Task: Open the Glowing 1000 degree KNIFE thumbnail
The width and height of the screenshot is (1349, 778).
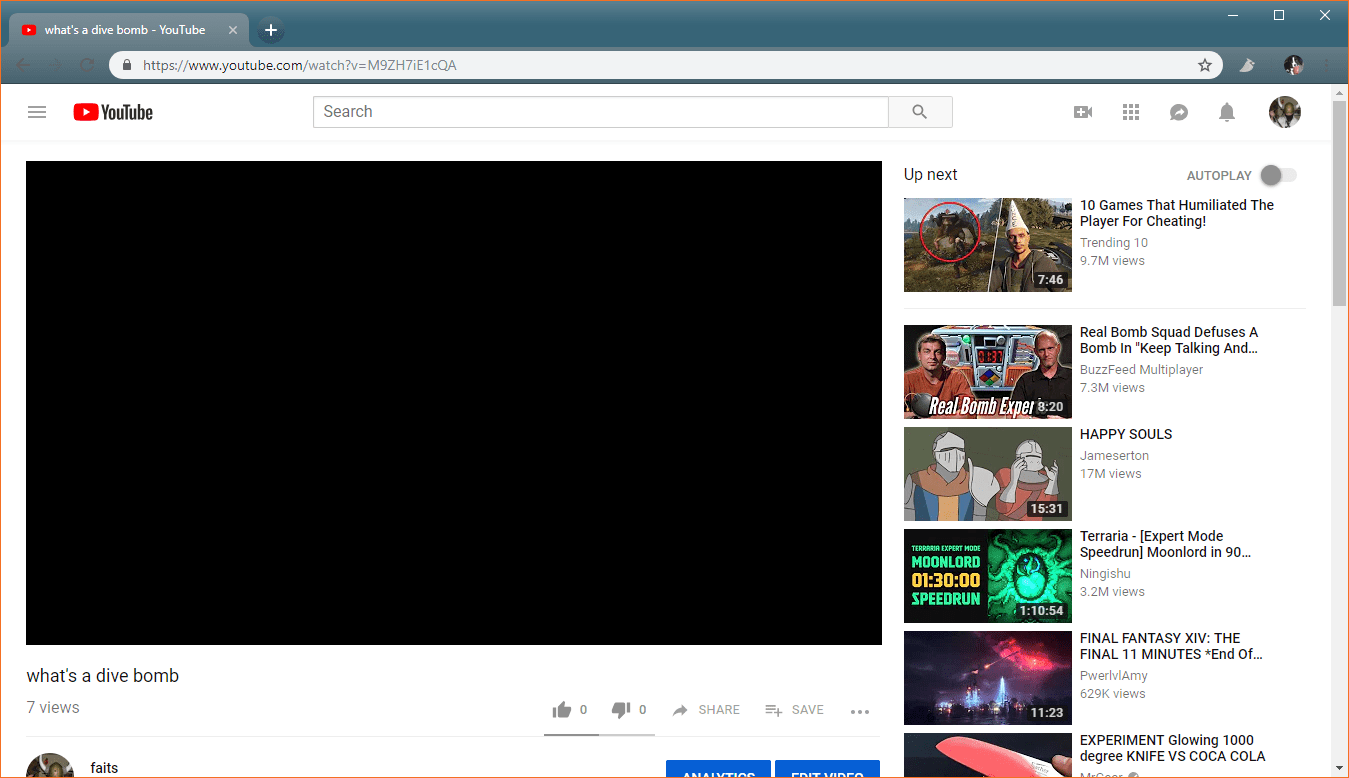Action: coord(988,755)
